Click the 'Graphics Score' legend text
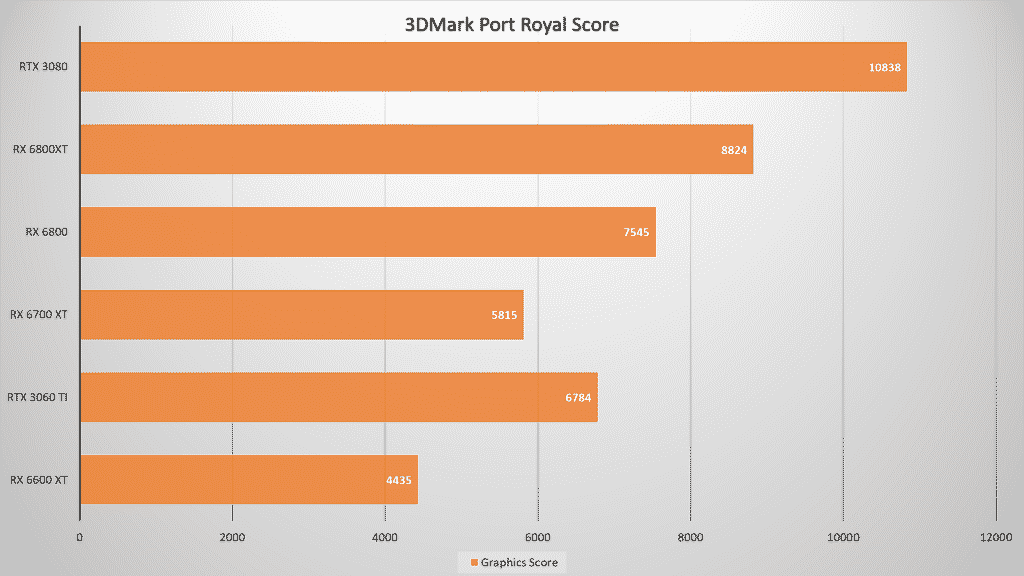The width and height of the screenshot is (1024, 576). pos(519,562)
